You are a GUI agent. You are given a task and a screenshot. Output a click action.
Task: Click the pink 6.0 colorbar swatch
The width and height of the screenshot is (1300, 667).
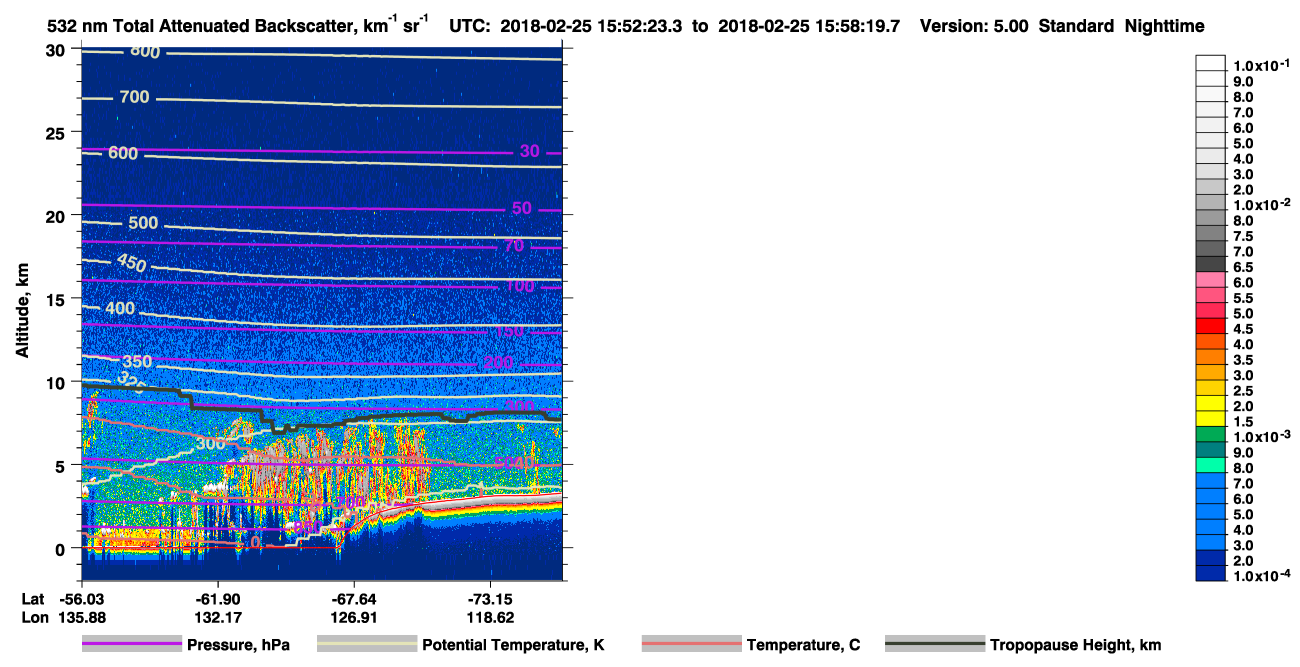tap(1211, 279)
